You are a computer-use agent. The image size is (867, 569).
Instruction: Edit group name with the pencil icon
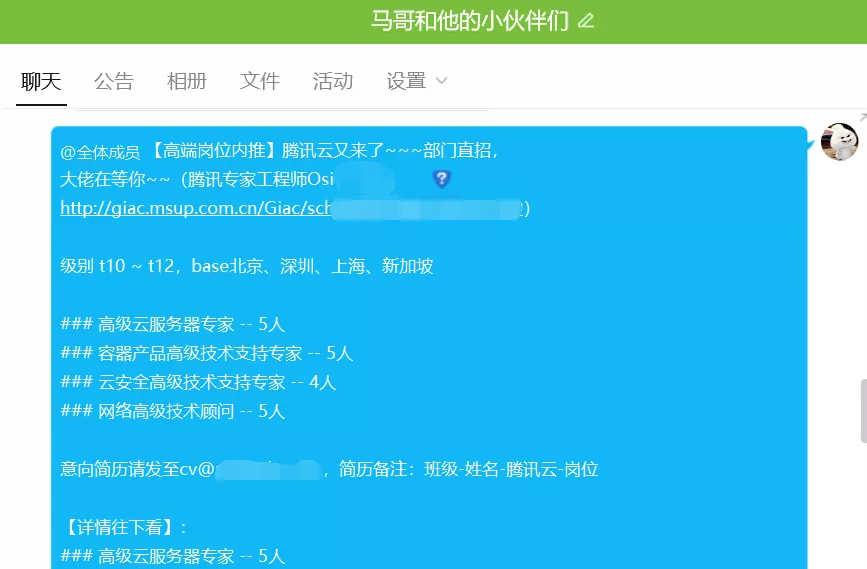[586, 22]
